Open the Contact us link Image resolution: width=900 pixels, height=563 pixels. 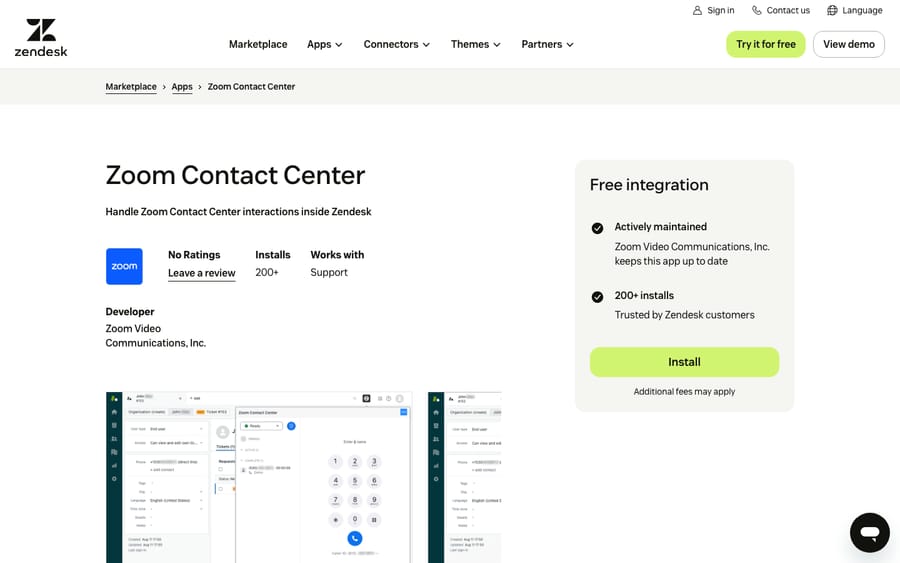pos(781,10)
